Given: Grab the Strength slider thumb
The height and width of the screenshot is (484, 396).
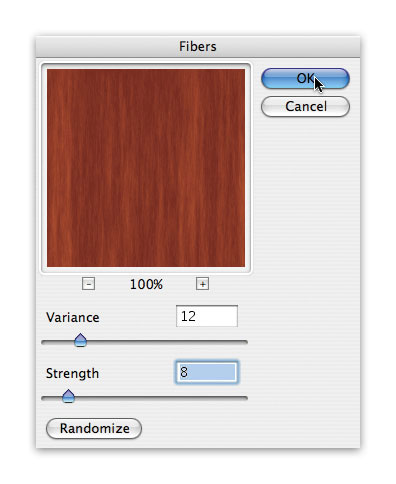Looking at the screenshot, I should 68,396.
